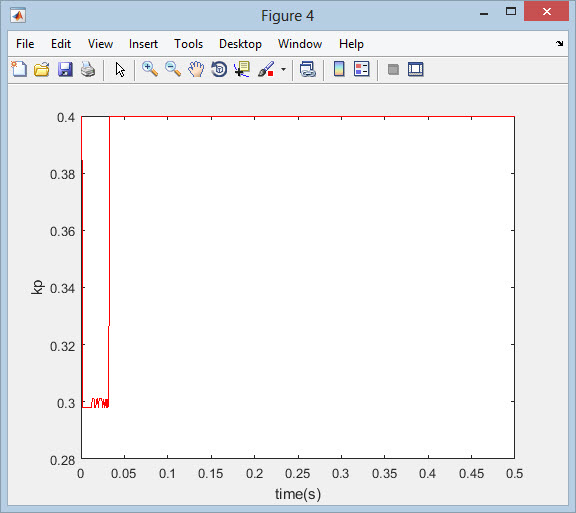This screenshot has height=513, width=576.
Task: Insert Colorbar using the toolbar icon
Action: pyautogui.click(x=339, y=69)
